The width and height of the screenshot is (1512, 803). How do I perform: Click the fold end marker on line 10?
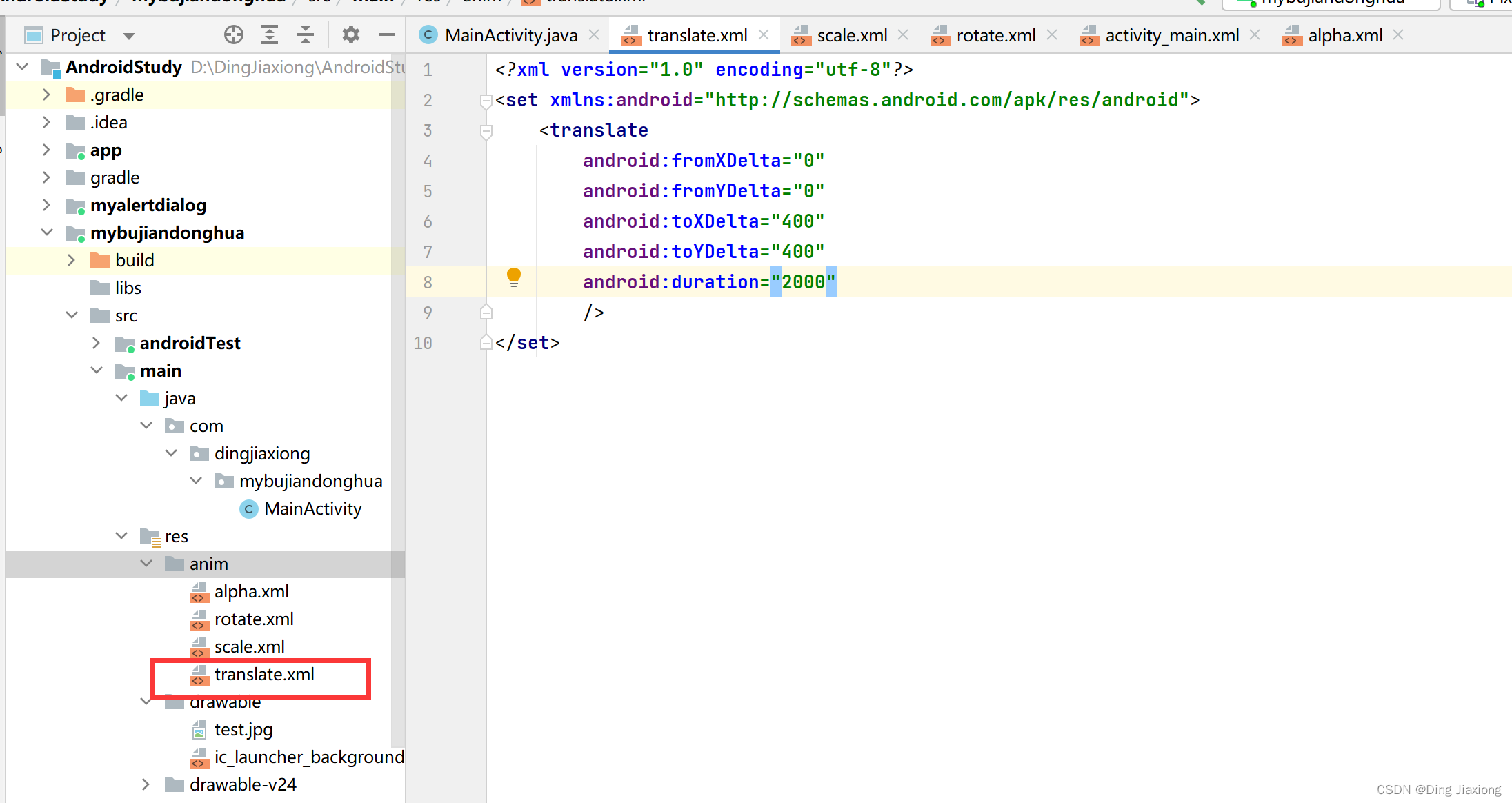486,342
